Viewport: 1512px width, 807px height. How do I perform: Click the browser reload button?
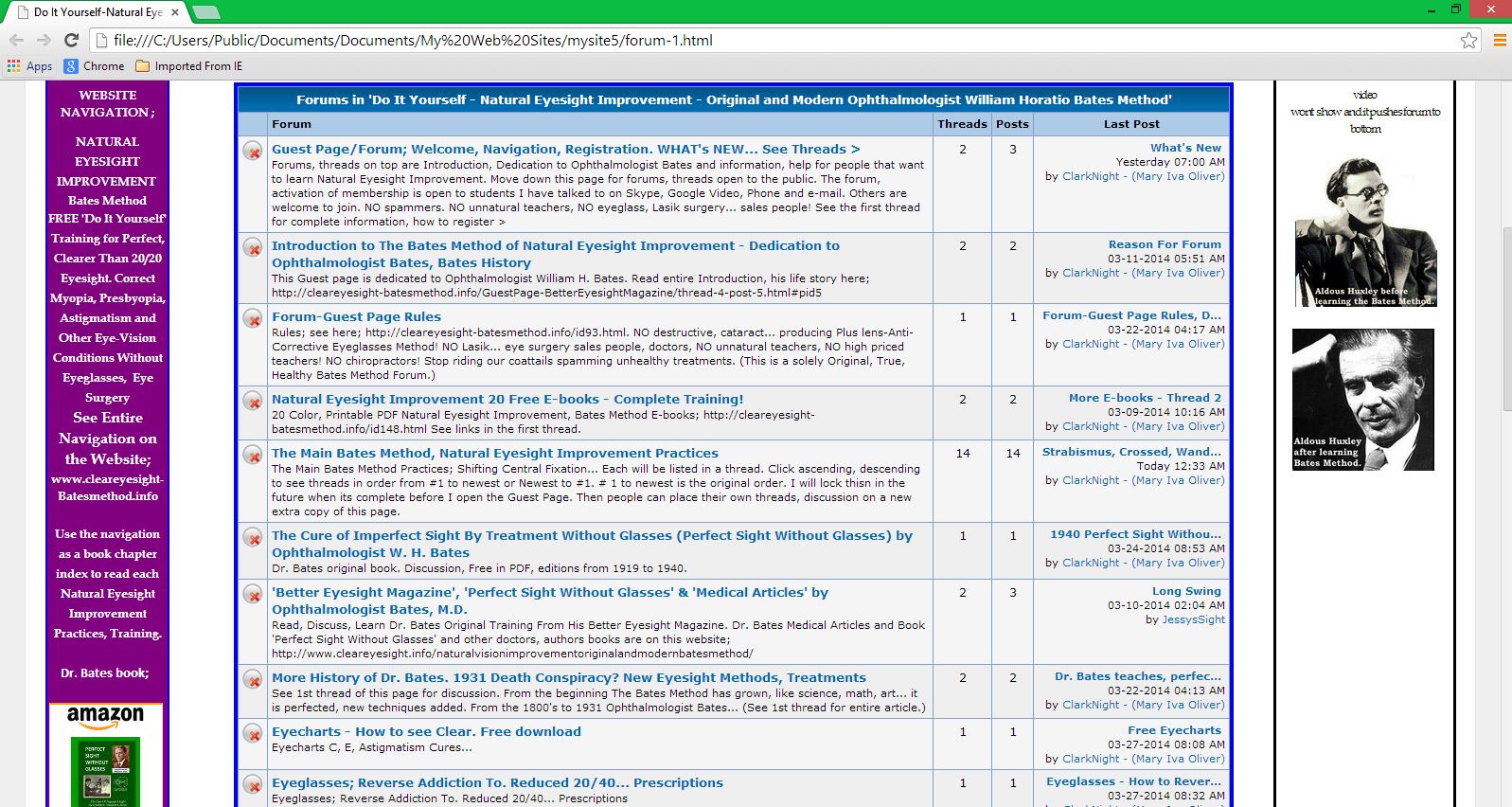tap(71, 40)
